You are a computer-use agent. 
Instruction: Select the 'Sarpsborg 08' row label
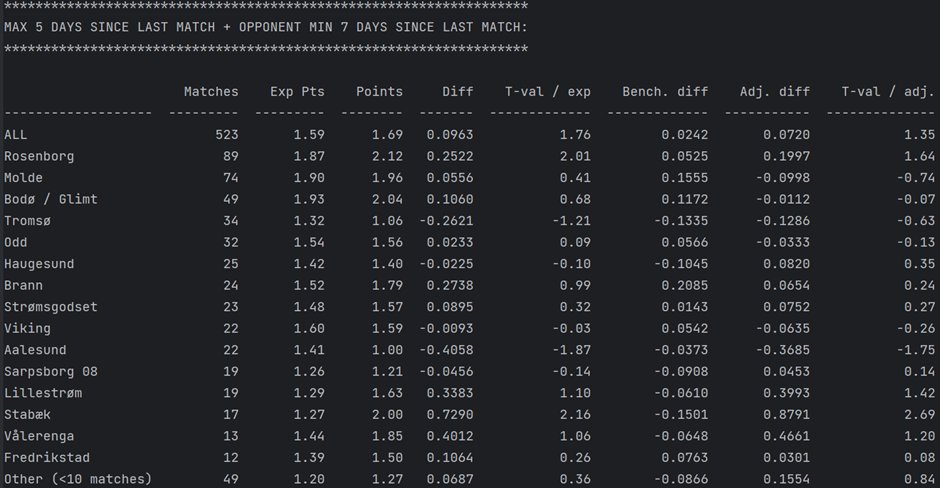pyautogui.click(x=50, y=372)
